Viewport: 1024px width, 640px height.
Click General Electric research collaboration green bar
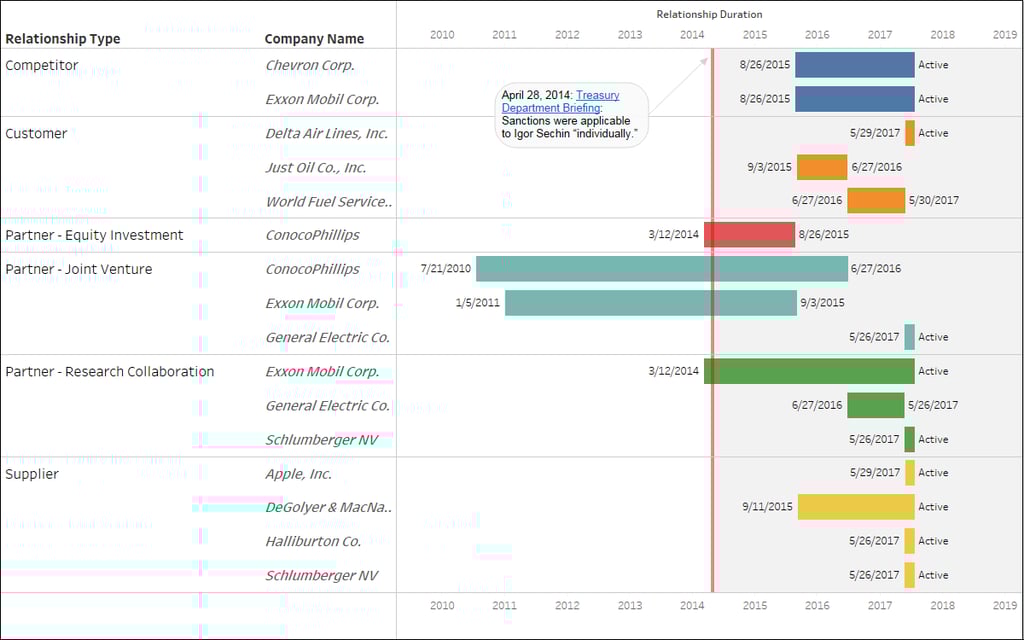tap(876, 405)
